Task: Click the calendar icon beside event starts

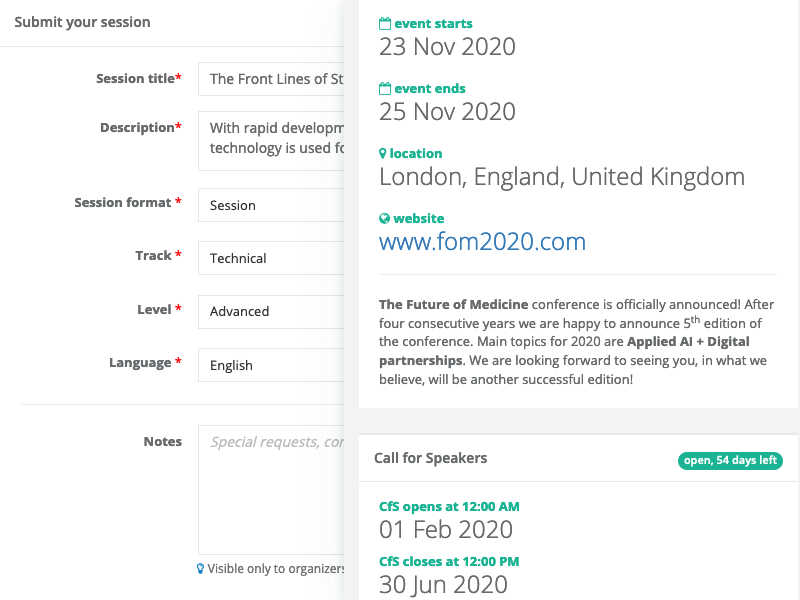Action: (385, 24)
